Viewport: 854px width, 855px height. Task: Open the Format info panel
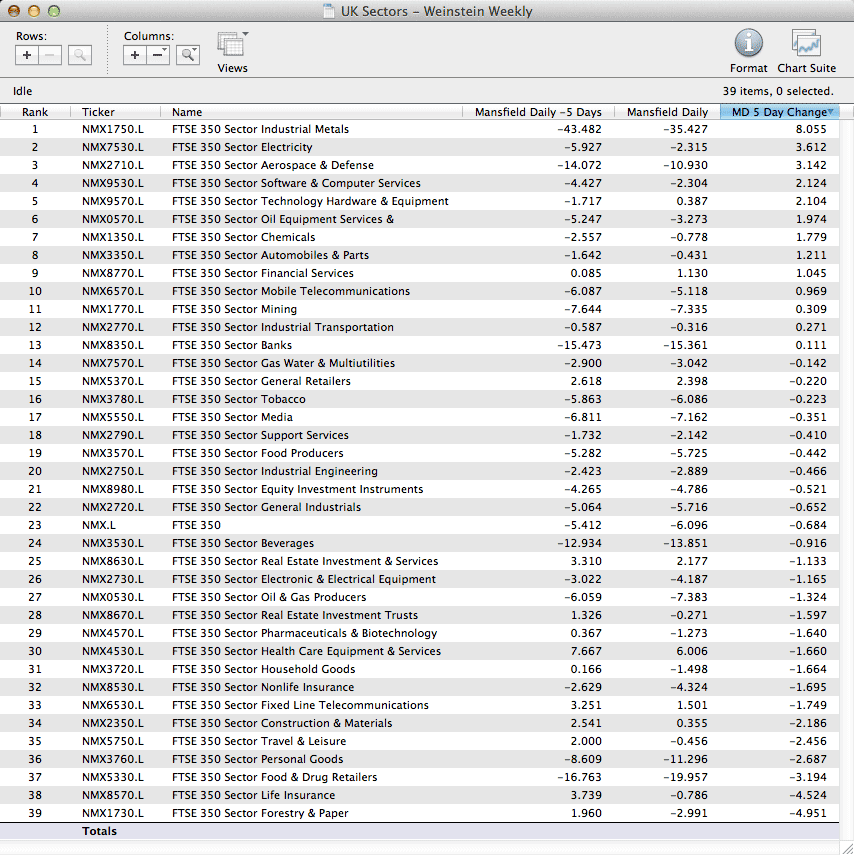click(x=748, y=44)
